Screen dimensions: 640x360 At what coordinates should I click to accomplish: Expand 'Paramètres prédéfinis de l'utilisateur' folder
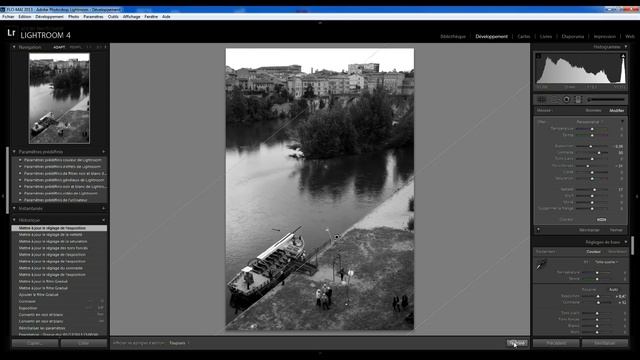click(x=20, y=200)
